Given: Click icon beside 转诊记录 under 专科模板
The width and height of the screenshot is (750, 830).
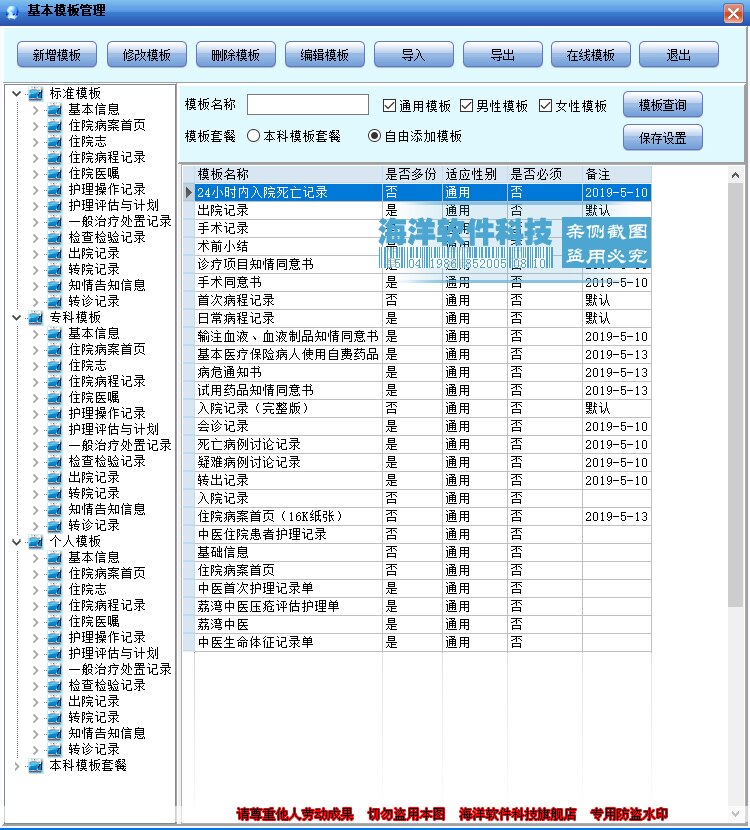Looking at the screenshot, I should coord(55,526).
